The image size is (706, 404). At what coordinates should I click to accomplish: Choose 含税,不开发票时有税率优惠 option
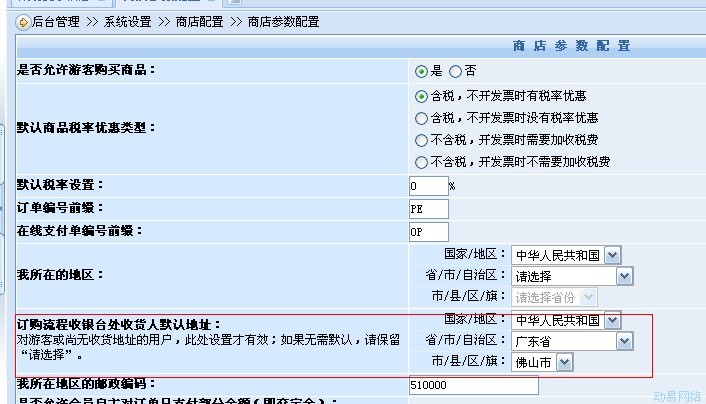(x=421, y=96)
